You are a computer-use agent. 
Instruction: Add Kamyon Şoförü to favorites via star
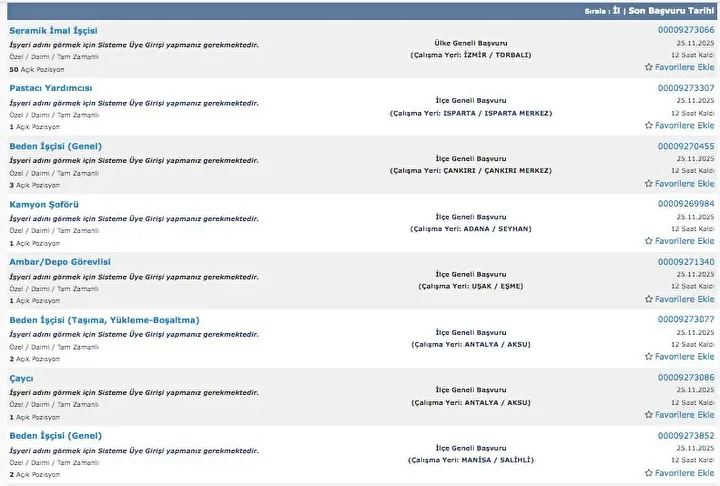tap(649, 242)
